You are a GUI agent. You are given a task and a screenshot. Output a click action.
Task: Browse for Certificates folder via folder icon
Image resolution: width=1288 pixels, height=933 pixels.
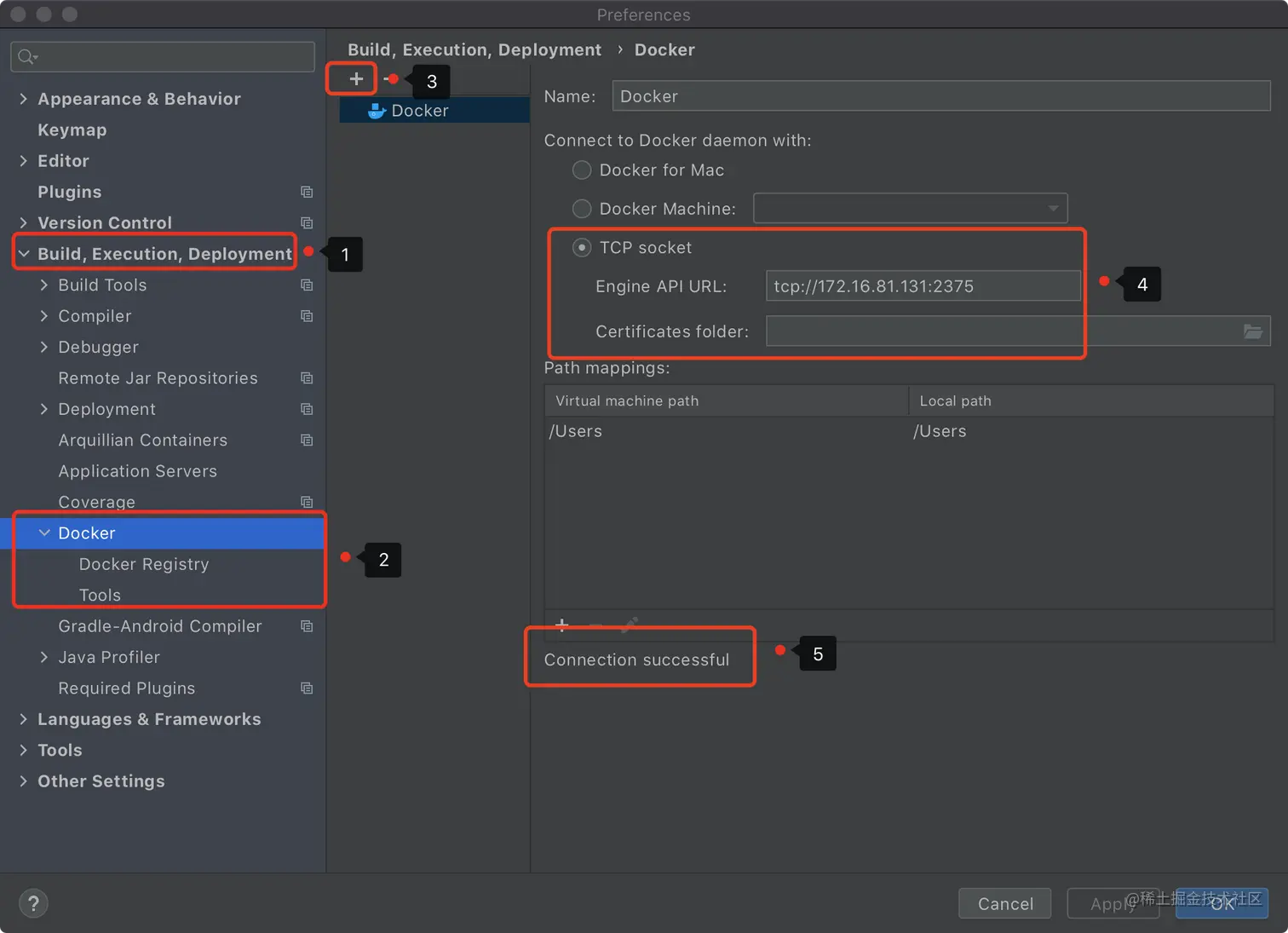[1252, 331]
